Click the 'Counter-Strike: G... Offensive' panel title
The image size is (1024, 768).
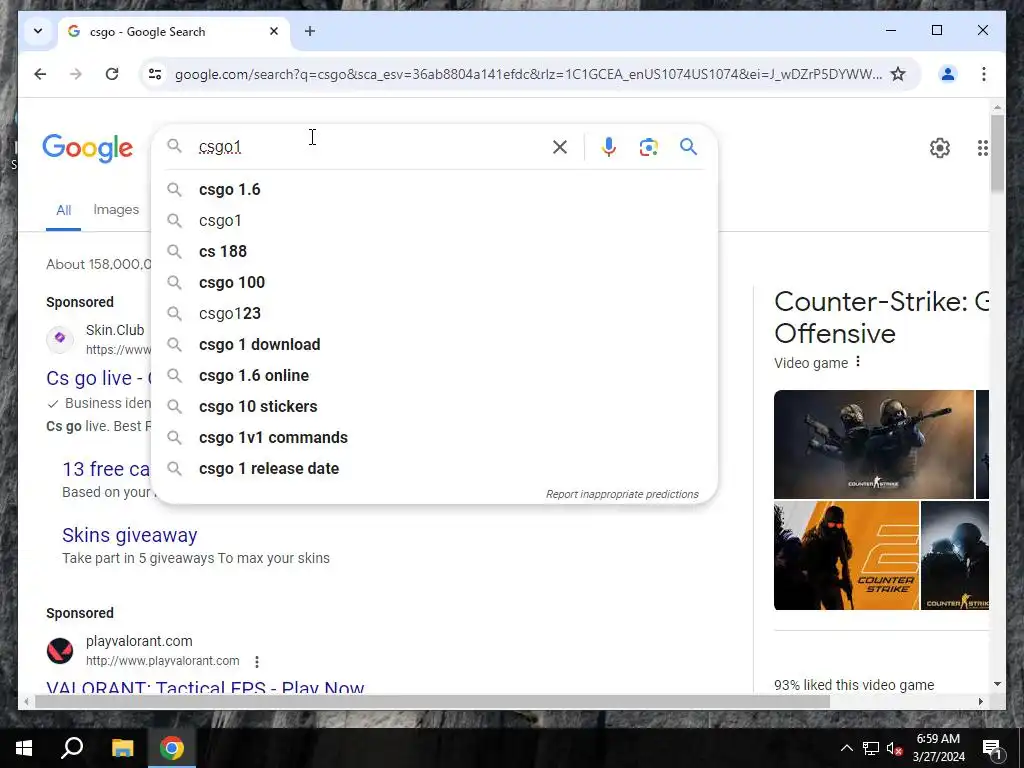[882, 317]
